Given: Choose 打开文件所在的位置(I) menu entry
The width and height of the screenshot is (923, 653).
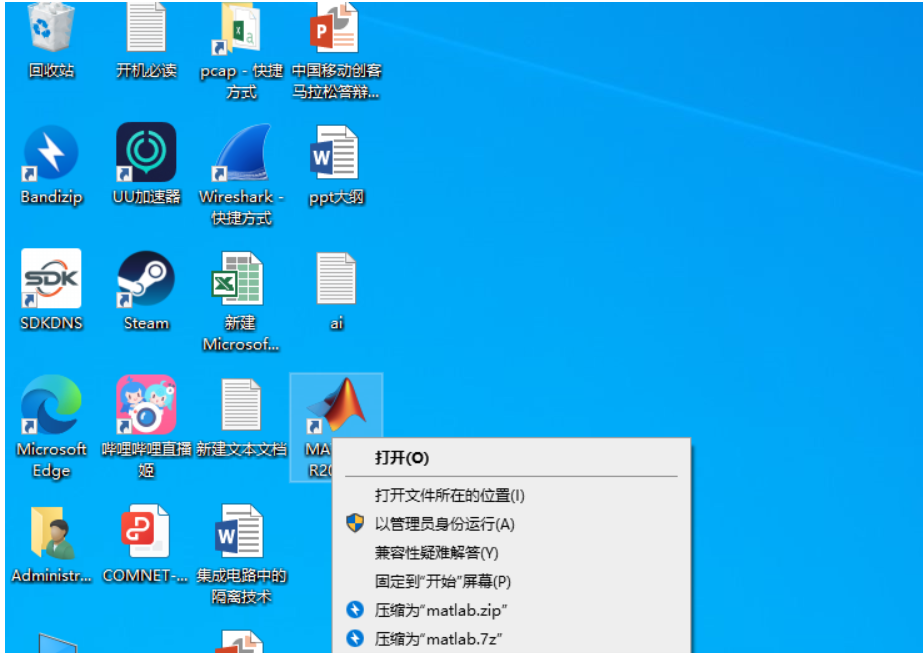Looking at the screenshot, I should coord(511,495).
